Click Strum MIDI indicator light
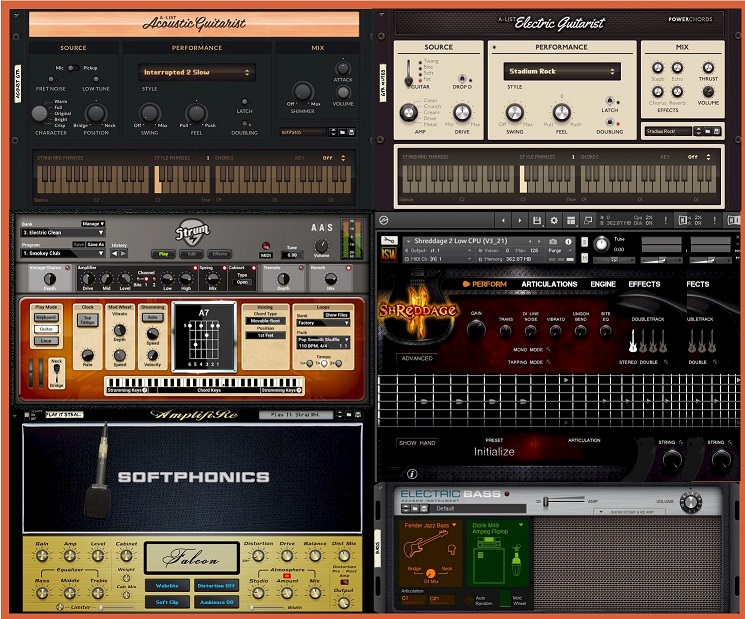 pyautogui.click(x=266, y=246)
